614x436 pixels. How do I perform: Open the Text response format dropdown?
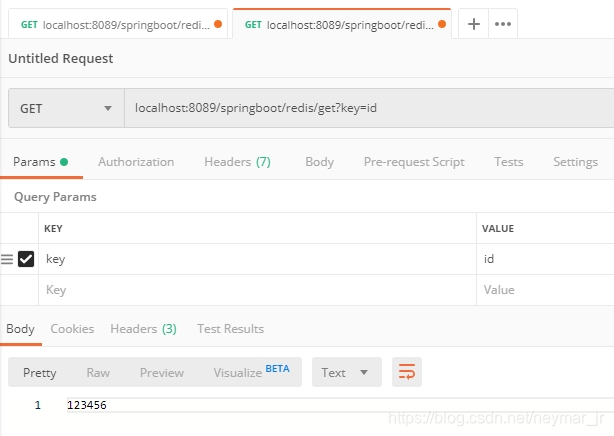coord(347,372)
